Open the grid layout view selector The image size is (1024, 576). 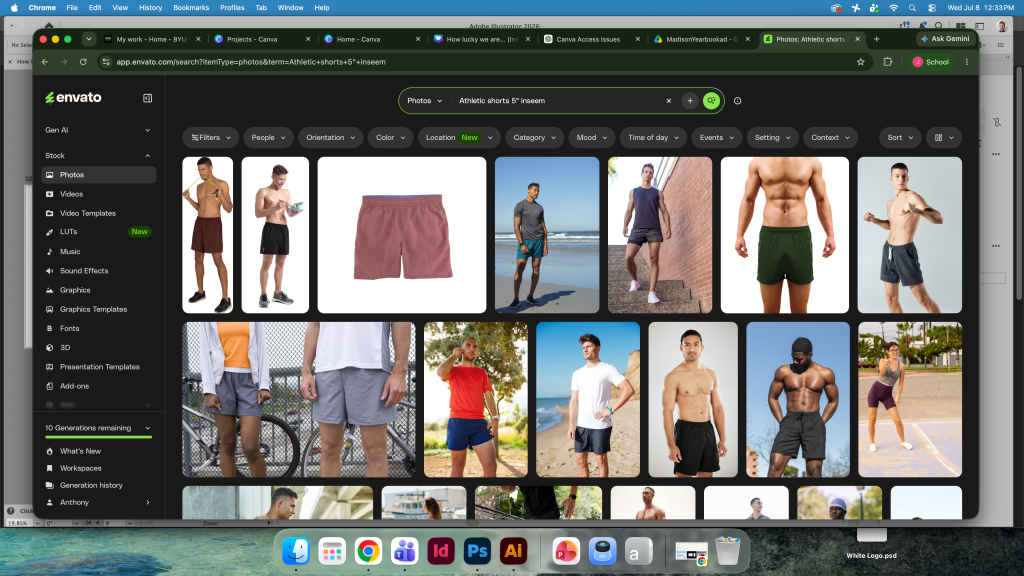click(944, 138)
